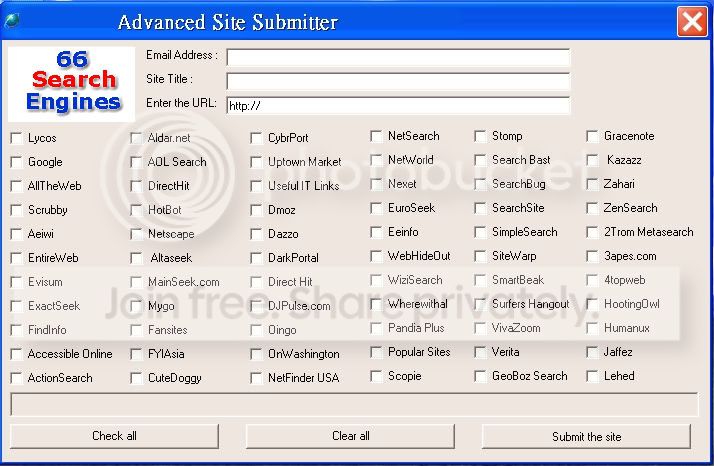Enable the Google checkbox

pyautogui.click(x=16, y=162)
